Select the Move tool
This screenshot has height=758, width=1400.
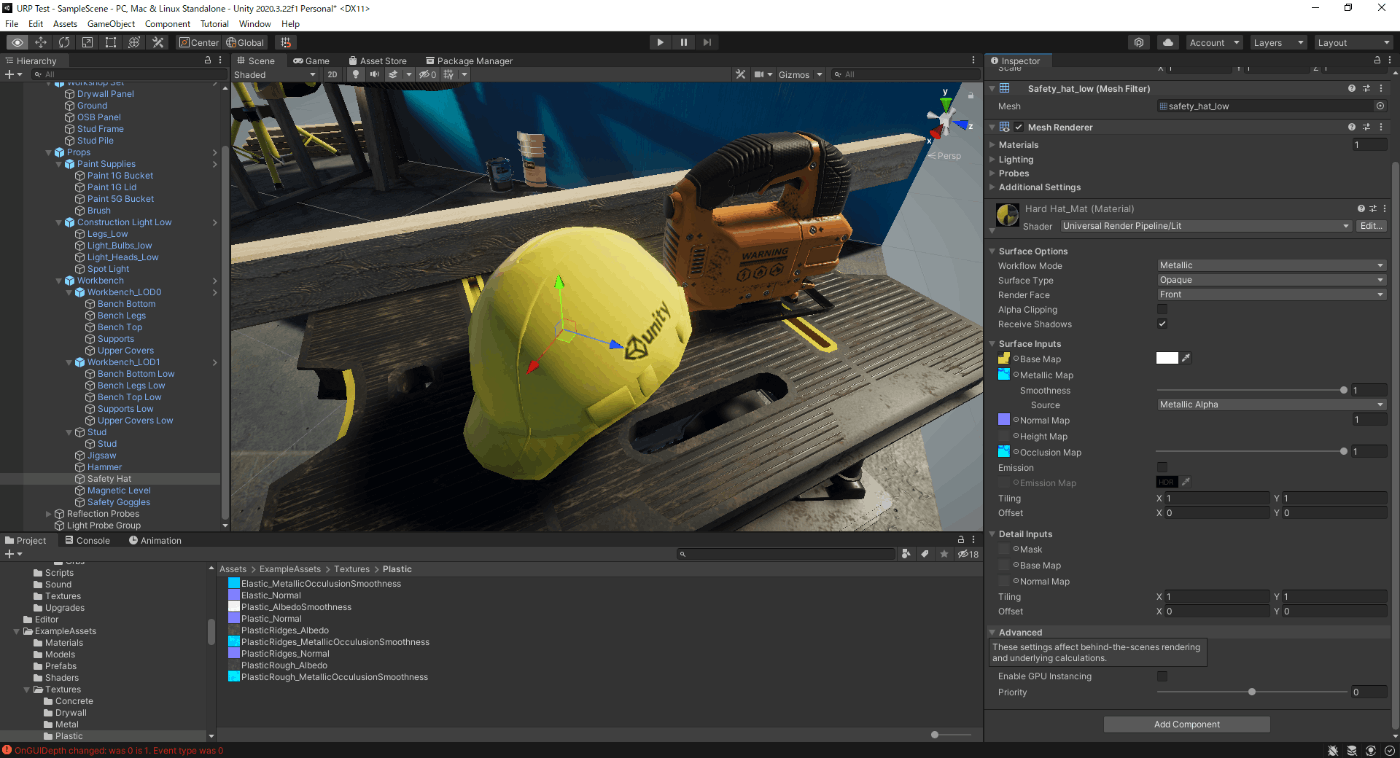tap(41, 42)
